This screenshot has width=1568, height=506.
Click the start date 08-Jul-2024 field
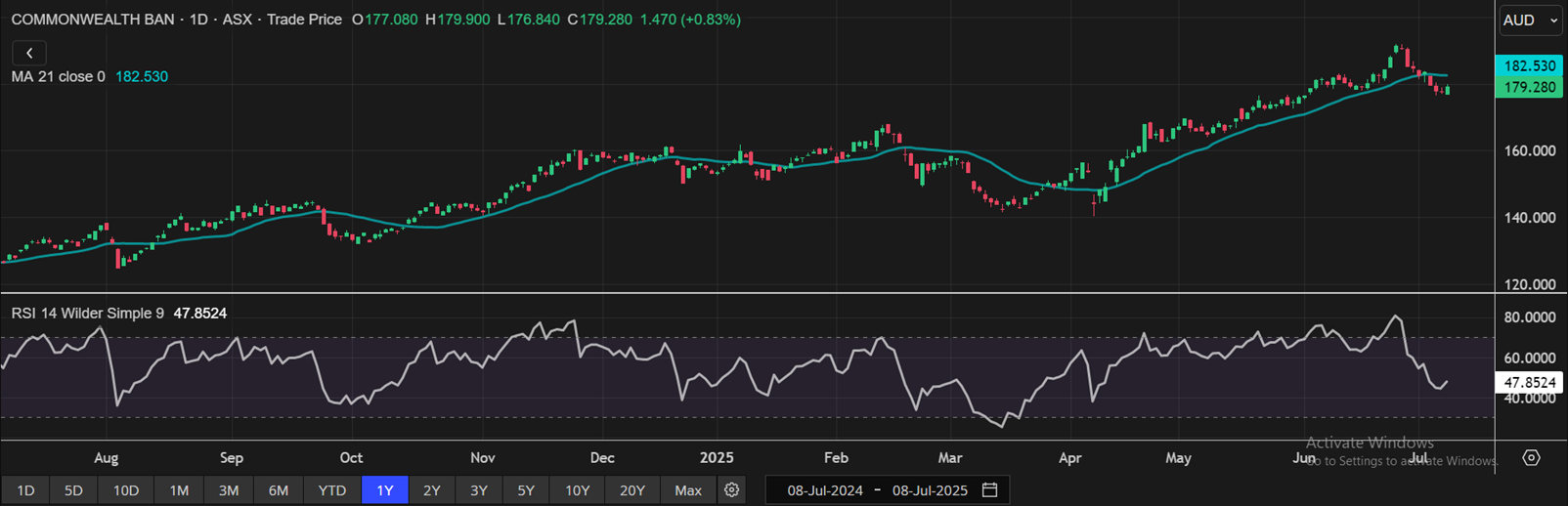coord(824,490)
